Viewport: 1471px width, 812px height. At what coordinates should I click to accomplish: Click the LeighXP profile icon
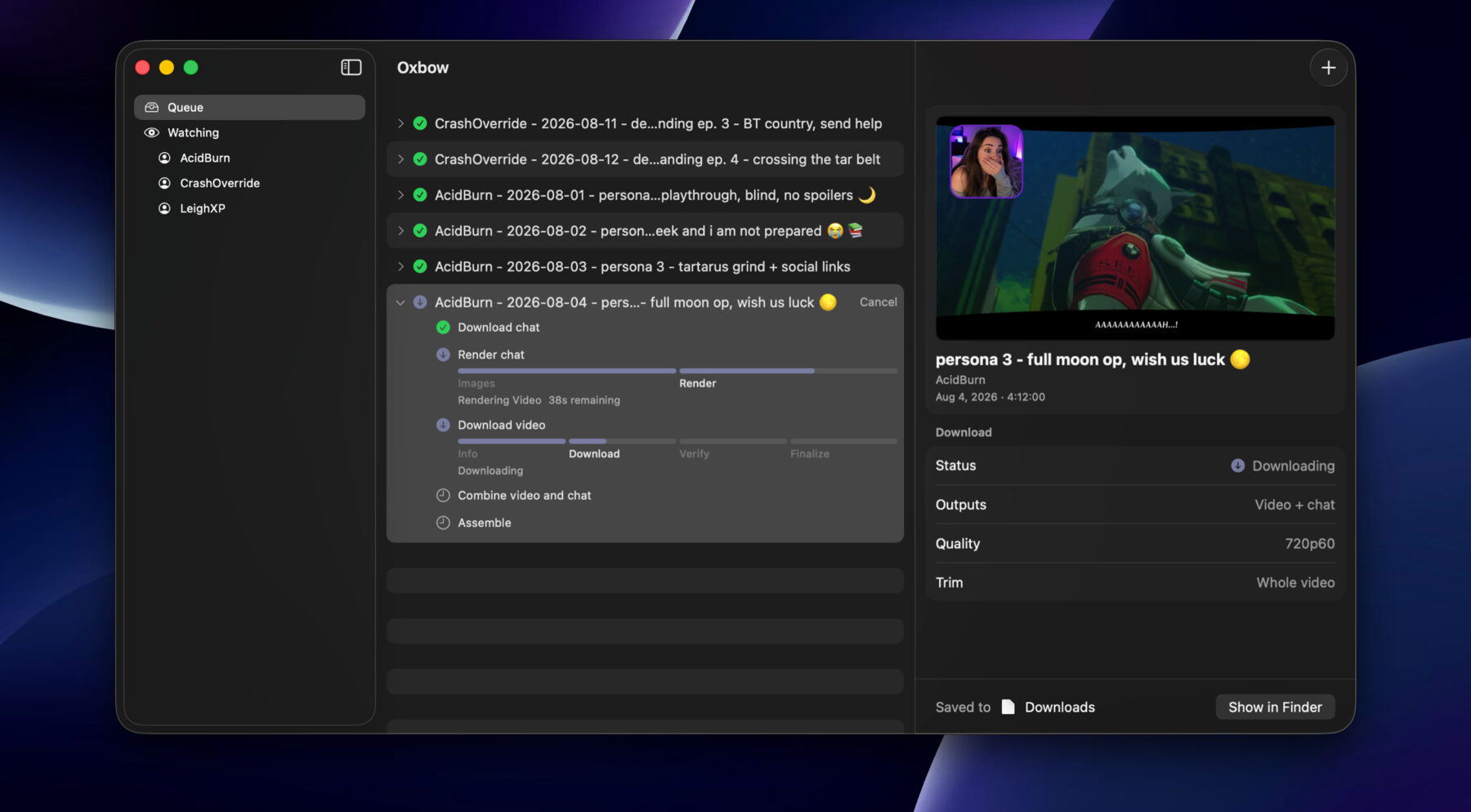164,208
